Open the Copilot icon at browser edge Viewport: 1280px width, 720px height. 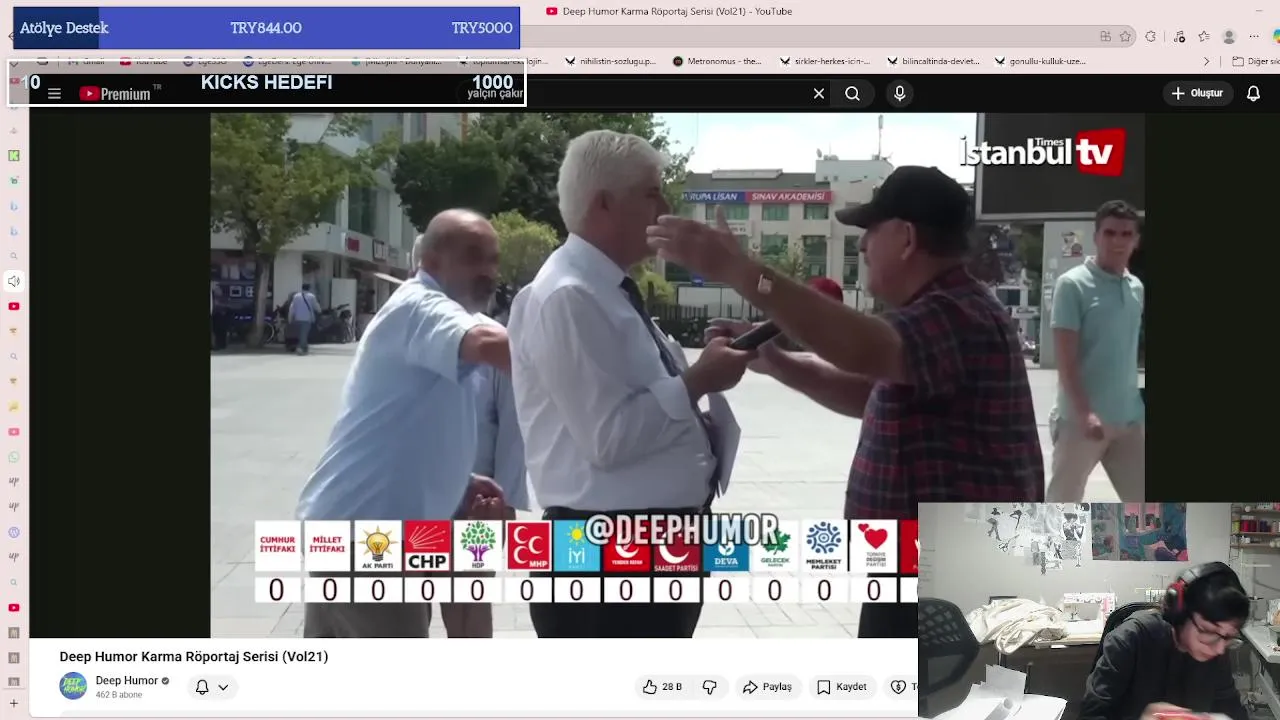tap(1275, 36)
